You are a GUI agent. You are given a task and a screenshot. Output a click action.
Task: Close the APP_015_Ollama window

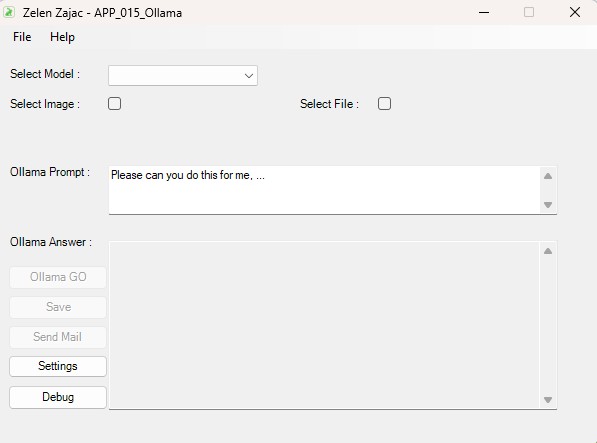575,12
